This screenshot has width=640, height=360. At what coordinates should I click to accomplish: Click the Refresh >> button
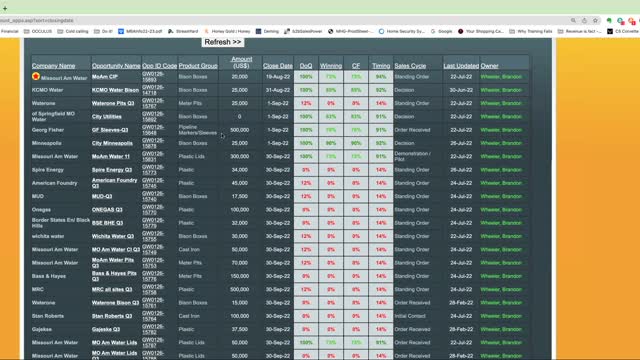(x=223, y=42)
